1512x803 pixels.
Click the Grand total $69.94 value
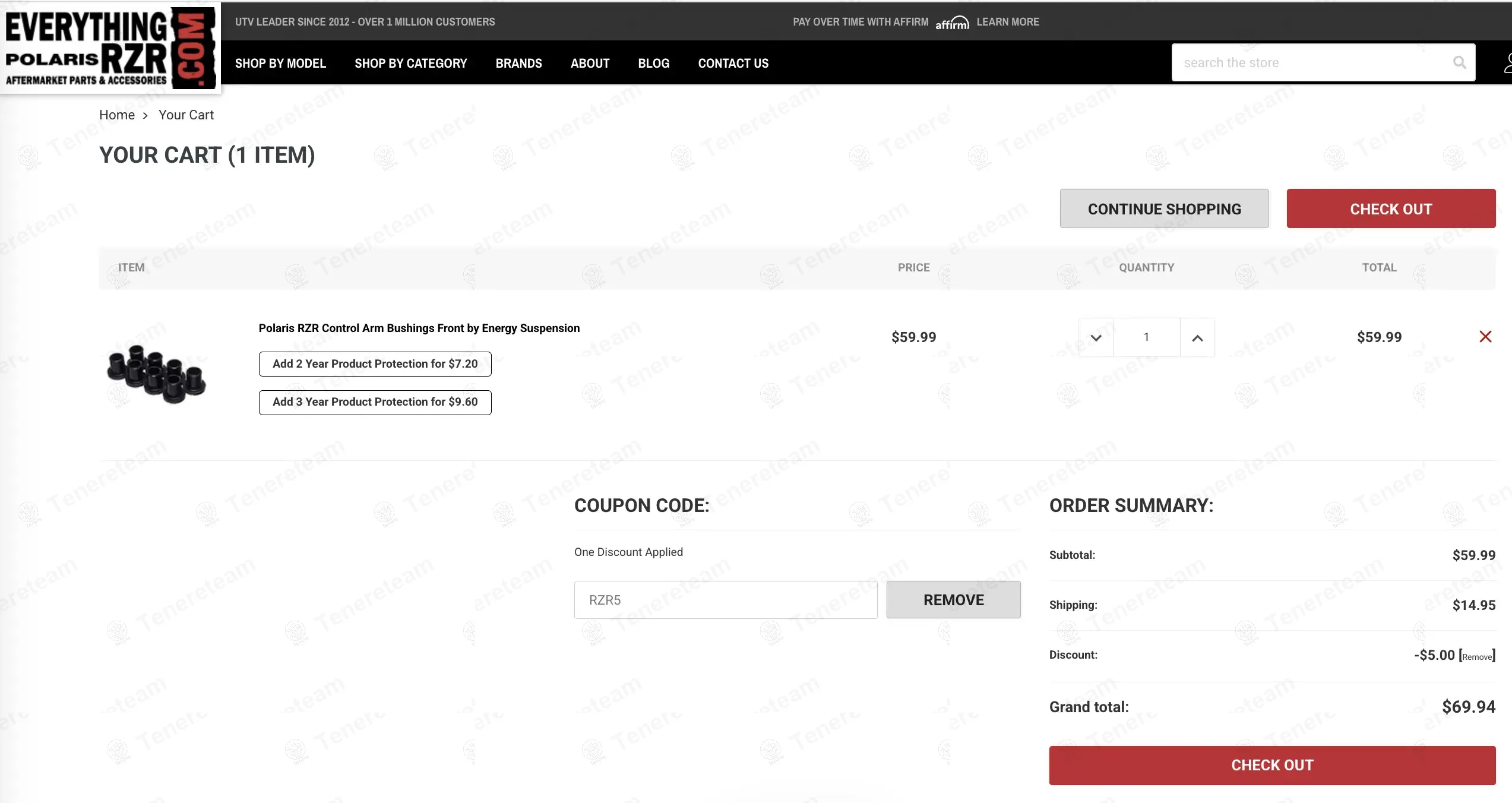tap(1469, 707)
